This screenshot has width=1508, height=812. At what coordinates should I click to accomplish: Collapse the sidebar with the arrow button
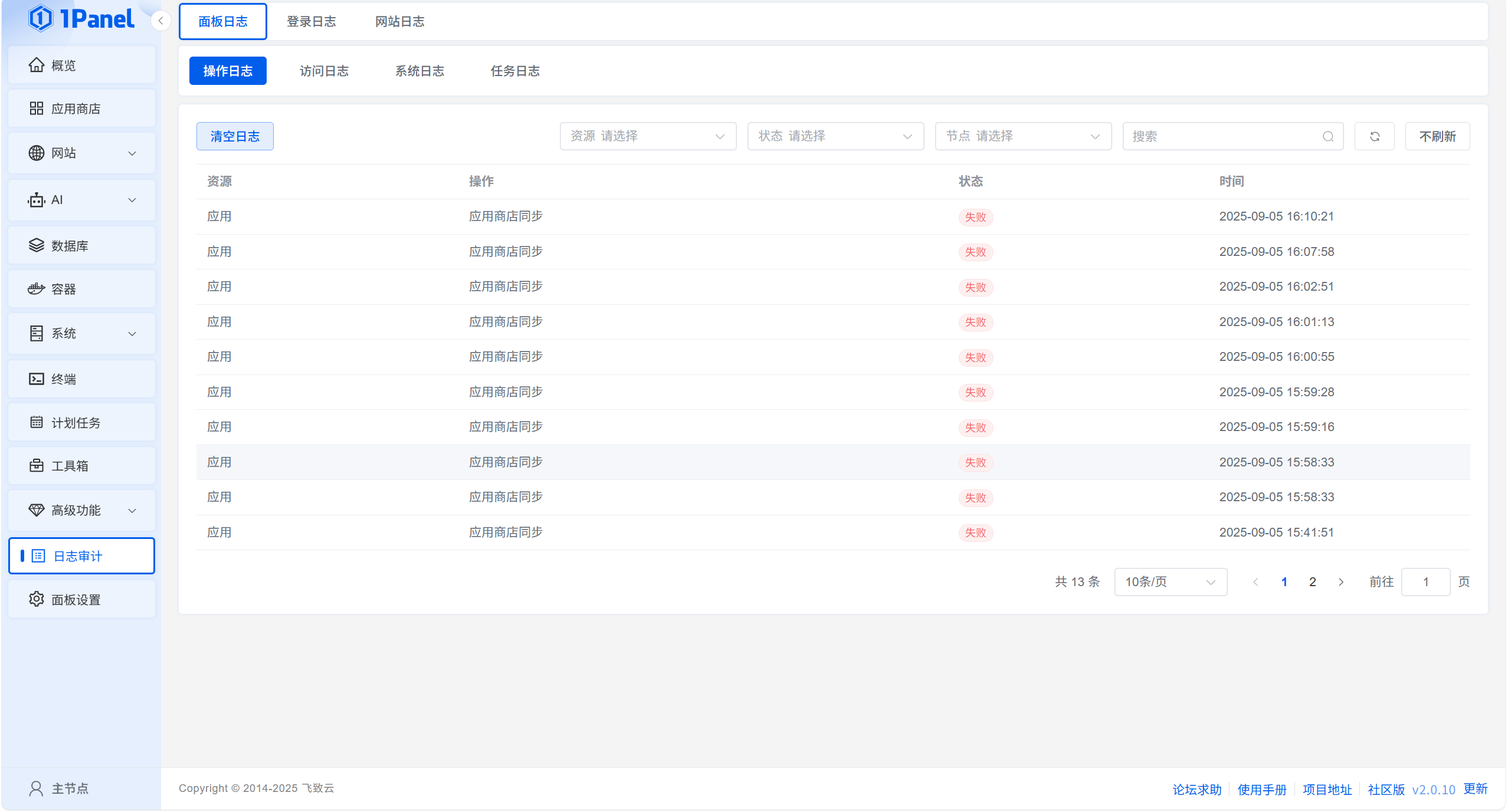click(160, 21)
